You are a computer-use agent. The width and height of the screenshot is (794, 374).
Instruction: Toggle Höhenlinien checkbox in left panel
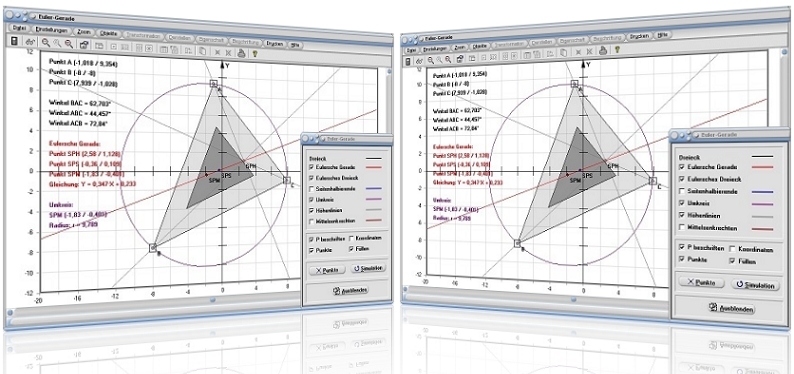[x=311, y=211]
